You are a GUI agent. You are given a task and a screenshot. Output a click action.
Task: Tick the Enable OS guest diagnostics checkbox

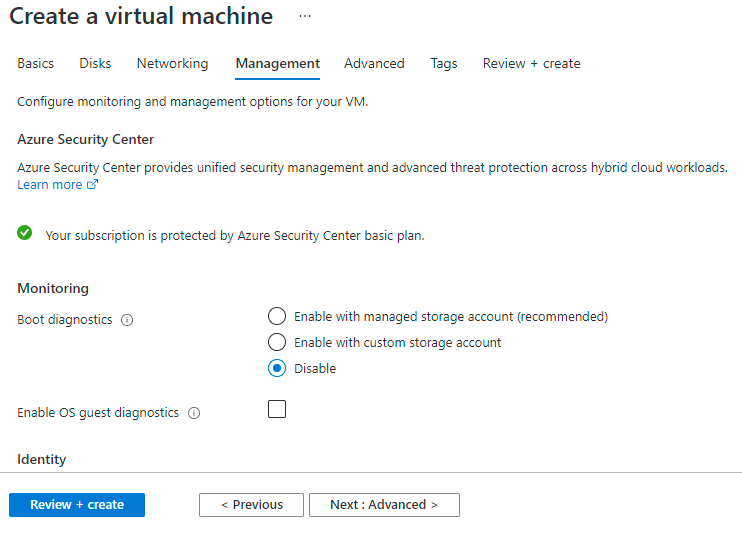click(277, 409)
